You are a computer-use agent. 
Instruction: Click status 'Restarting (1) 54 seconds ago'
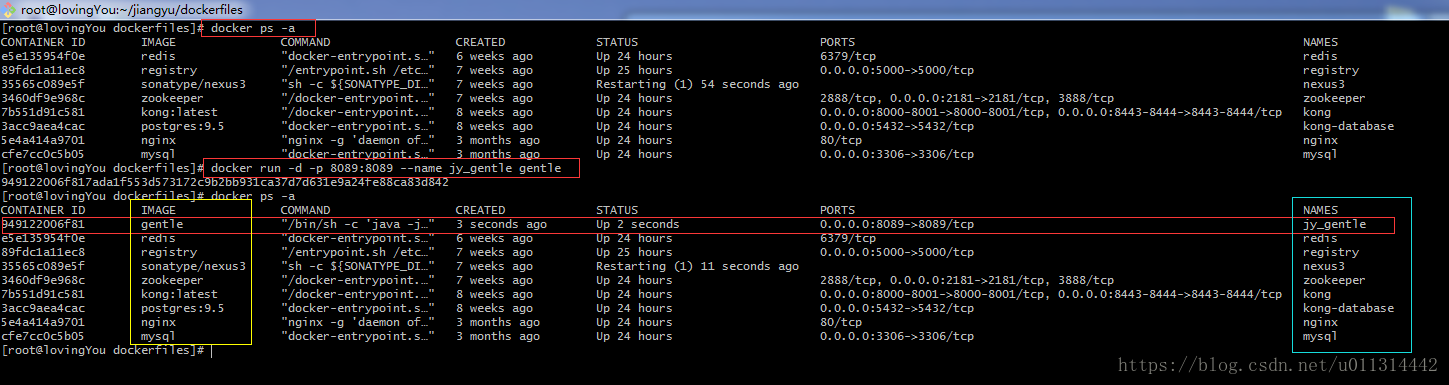[x=697, y=84]
